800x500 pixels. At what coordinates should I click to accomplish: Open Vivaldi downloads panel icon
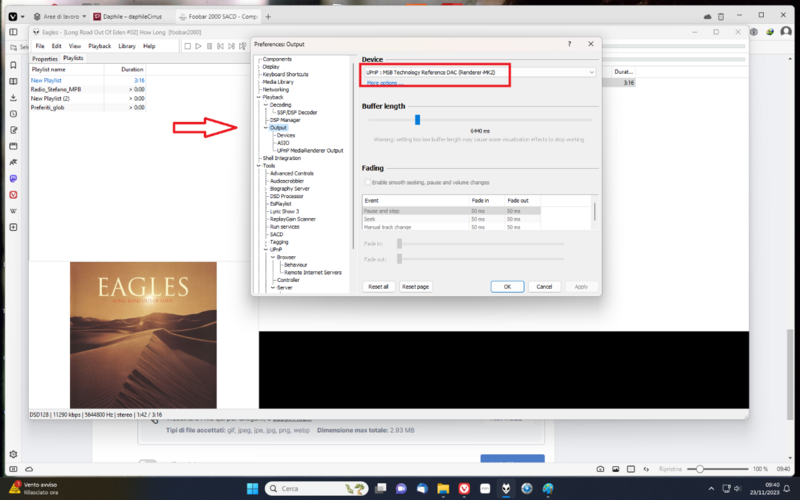[x=13, y=97]
